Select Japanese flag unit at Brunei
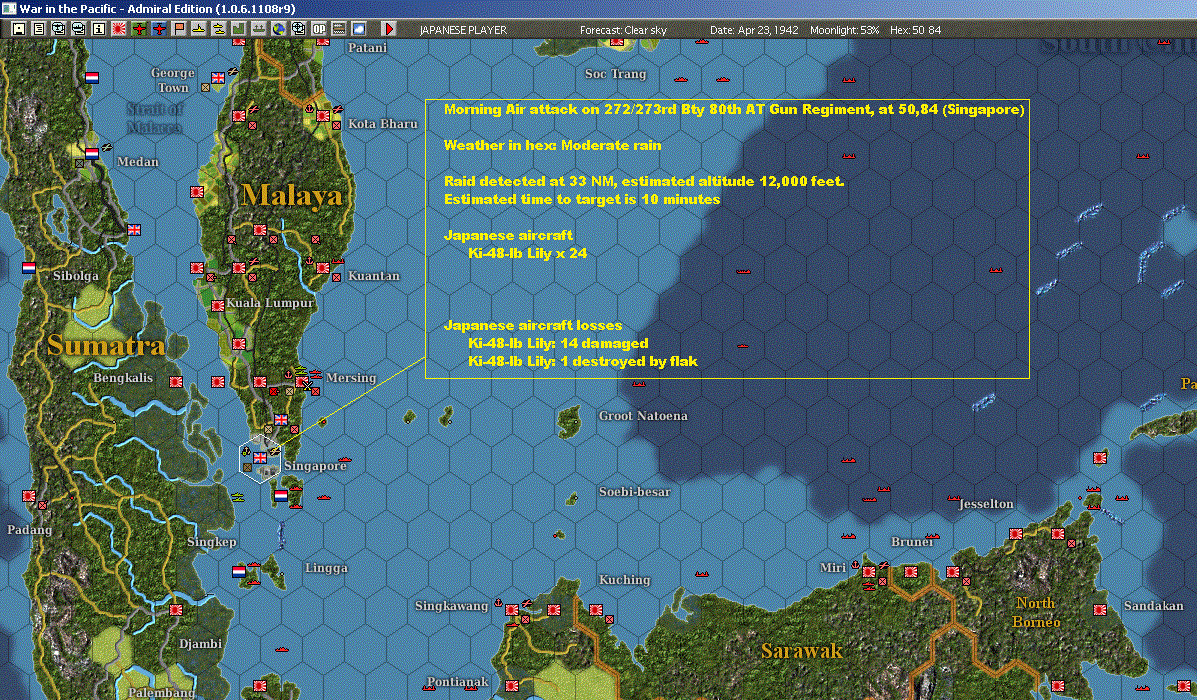This screenshot has height=700, width=1197. tap(911, 572)
